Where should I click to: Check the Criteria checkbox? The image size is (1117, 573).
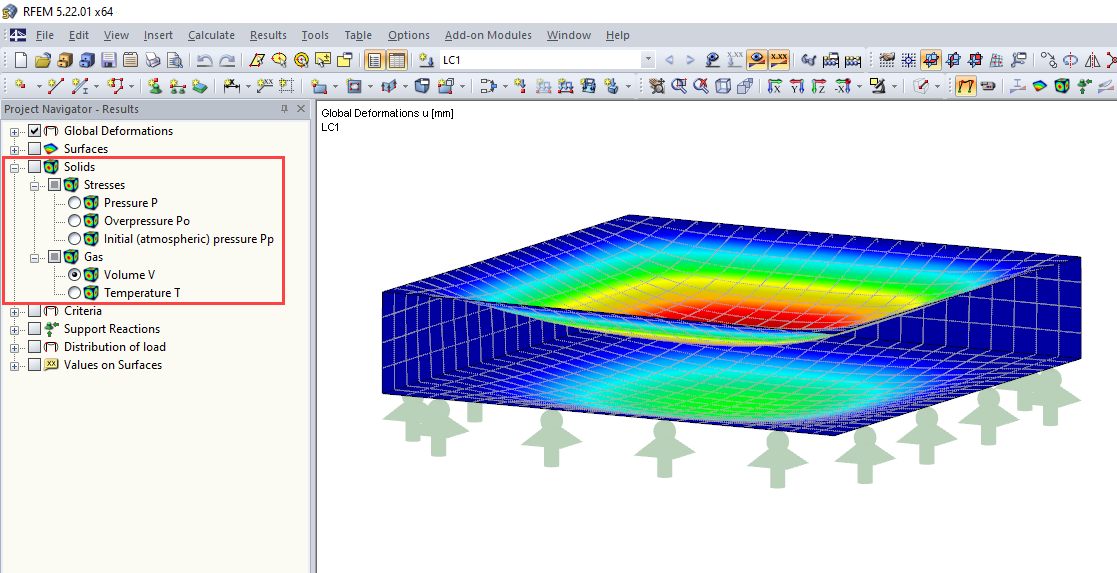tap(34, 311)
